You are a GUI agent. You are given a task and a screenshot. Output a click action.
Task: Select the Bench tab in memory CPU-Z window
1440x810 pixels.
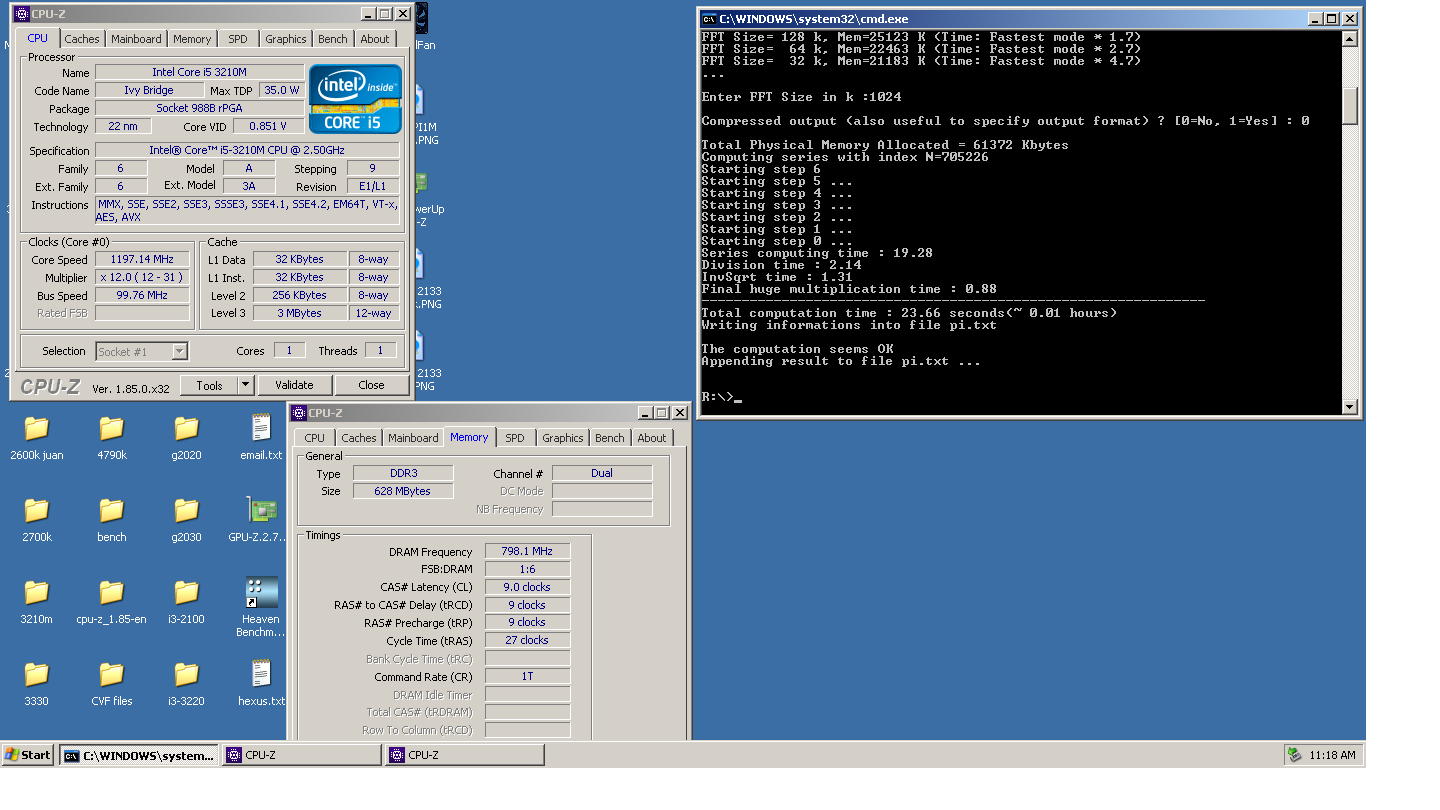[x=610, y=438]
